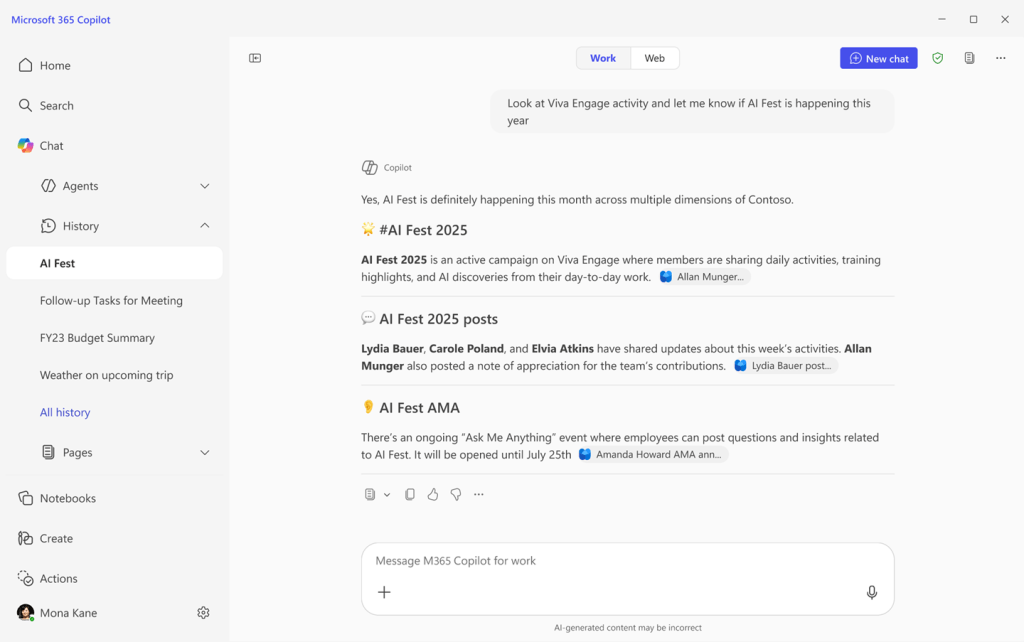
Task: Click the New chat button
Action: [x=878, y=58]
